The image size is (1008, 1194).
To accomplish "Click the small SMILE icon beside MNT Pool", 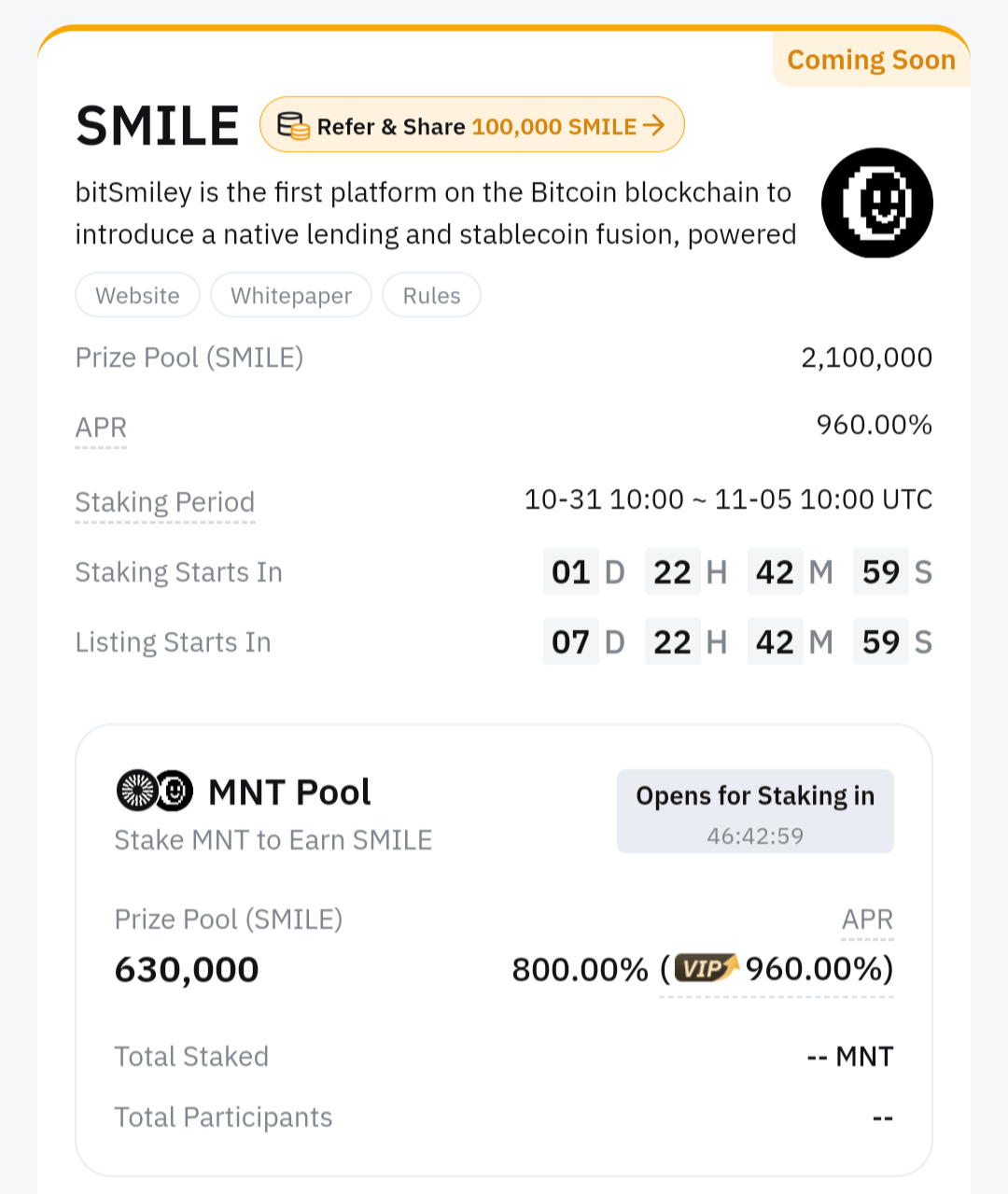I will pos(174,791).
